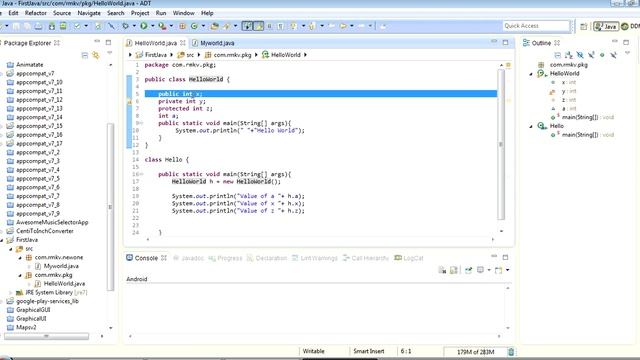The image size is (640, 360).
Task: Toggle Hide Local Types in Outline
Action: pyautogui.click(x=613, y=55)
